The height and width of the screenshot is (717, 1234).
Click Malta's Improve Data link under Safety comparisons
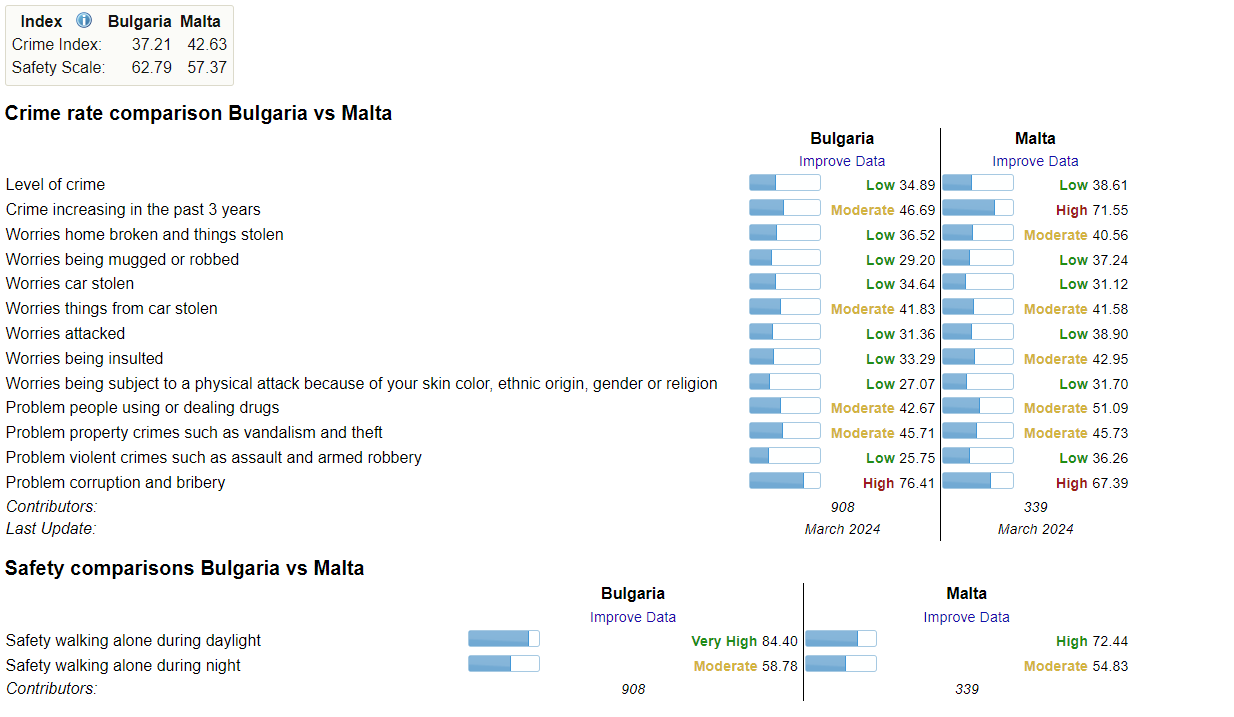point(966,617)
